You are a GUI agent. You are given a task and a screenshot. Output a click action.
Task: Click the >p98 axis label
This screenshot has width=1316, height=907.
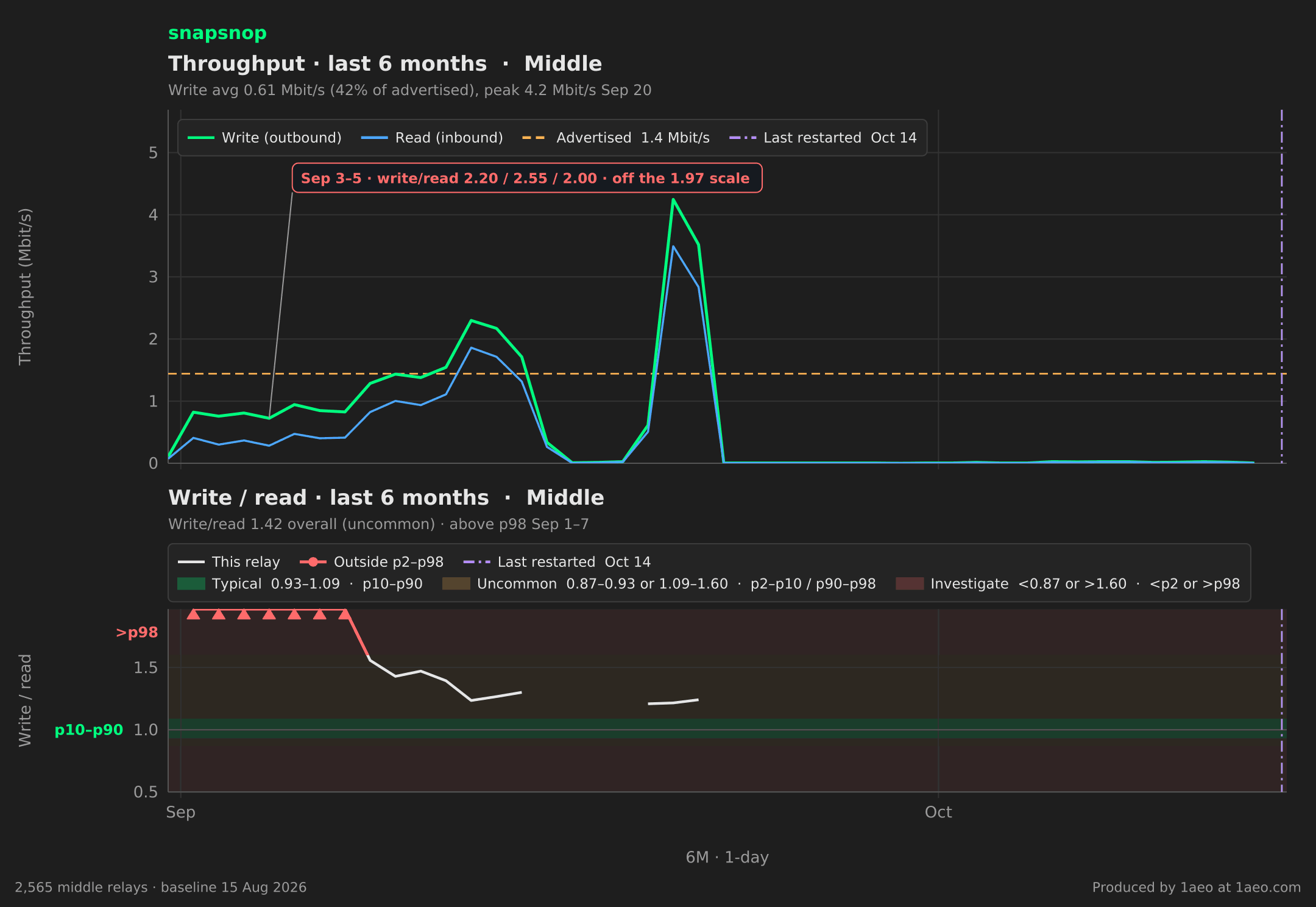pos(136,633)
